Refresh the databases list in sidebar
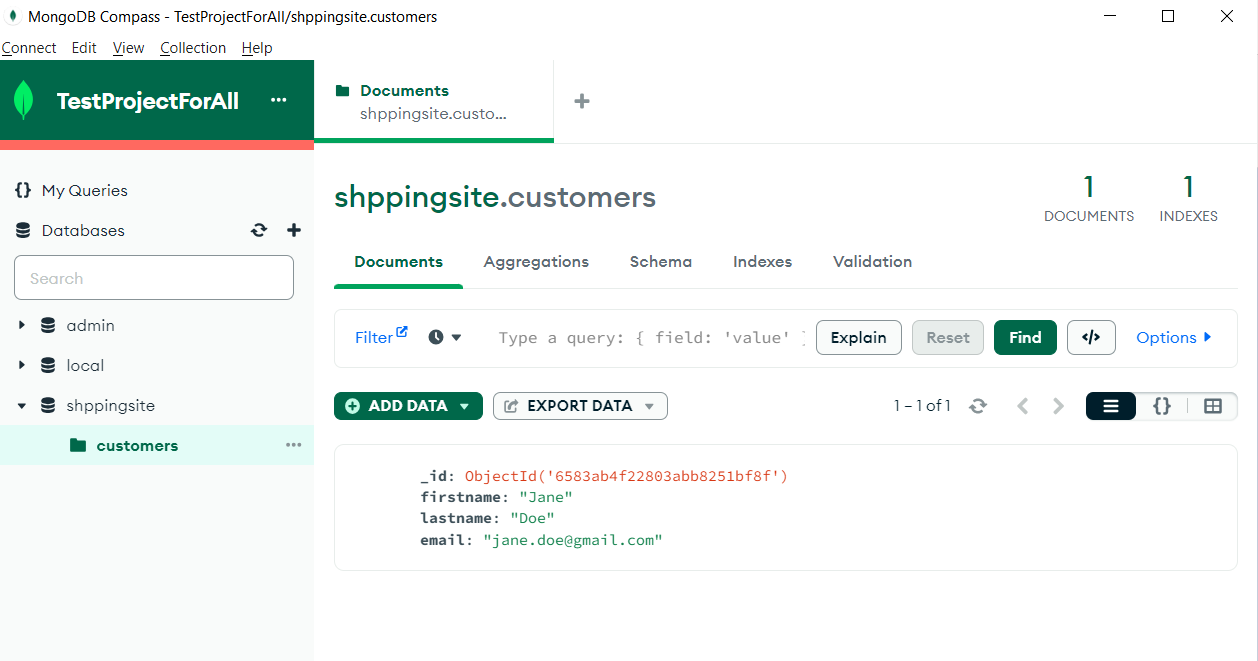This screenshot has height=661, width=1258. (x=259, y=230)
